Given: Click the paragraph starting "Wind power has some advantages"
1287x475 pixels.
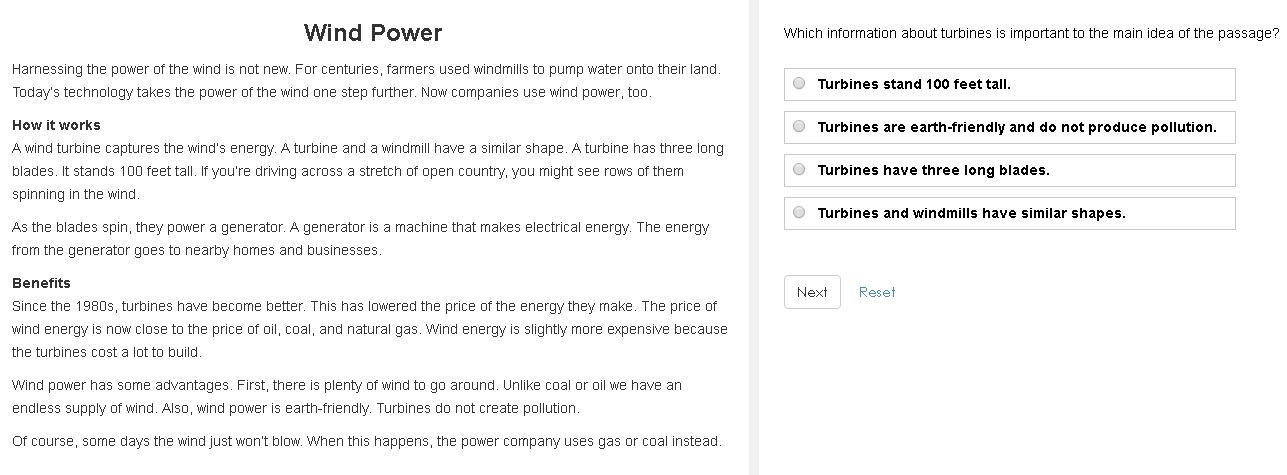Looking at the screenshot, I should click(x=346, y=397).
